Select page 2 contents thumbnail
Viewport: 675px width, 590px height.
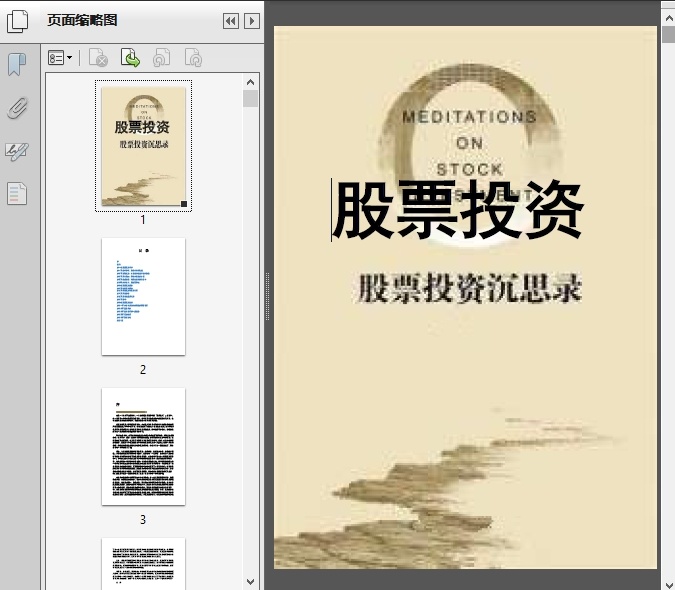[143, 297]
